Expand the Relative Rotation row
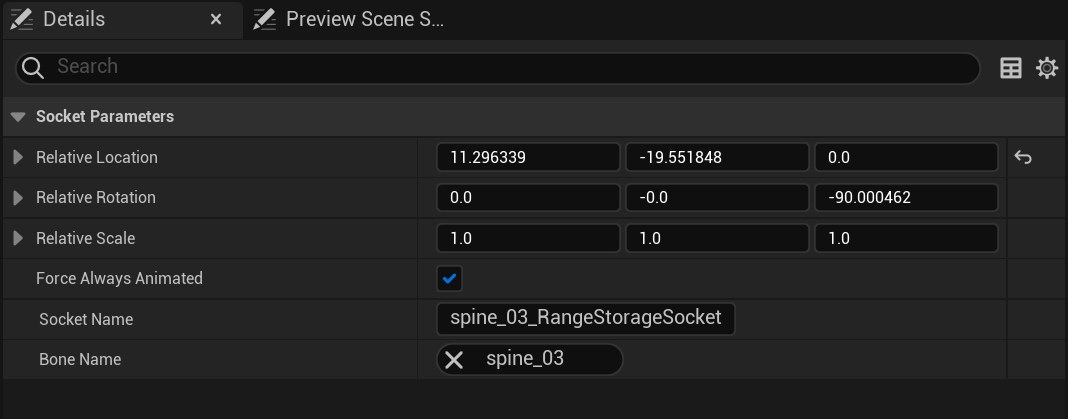This screenshot has width=1068, height=419. (x=18, y=198)
